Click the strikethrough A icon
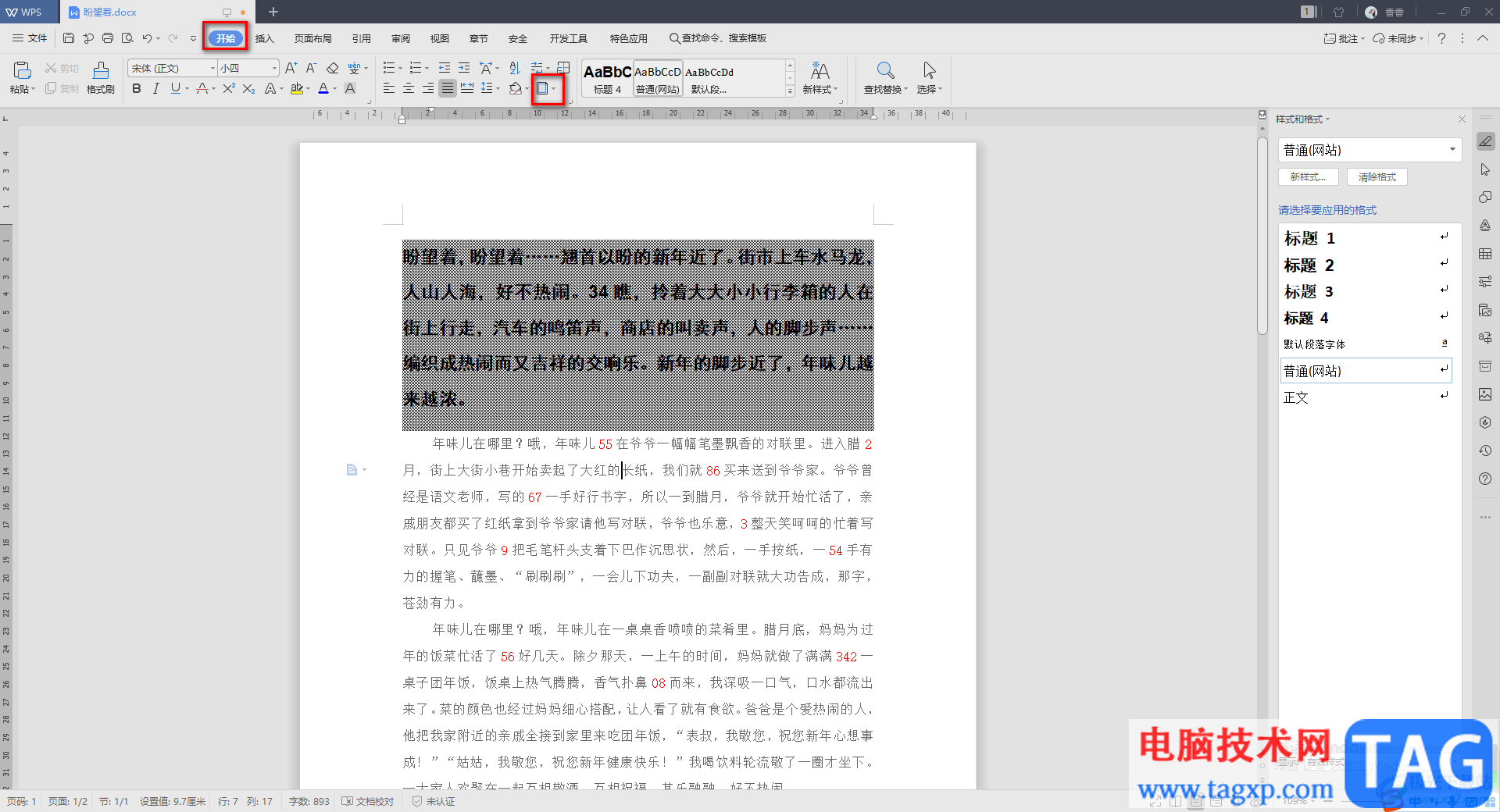Viewport: 1500px width, 812px height. click(202, 89)
